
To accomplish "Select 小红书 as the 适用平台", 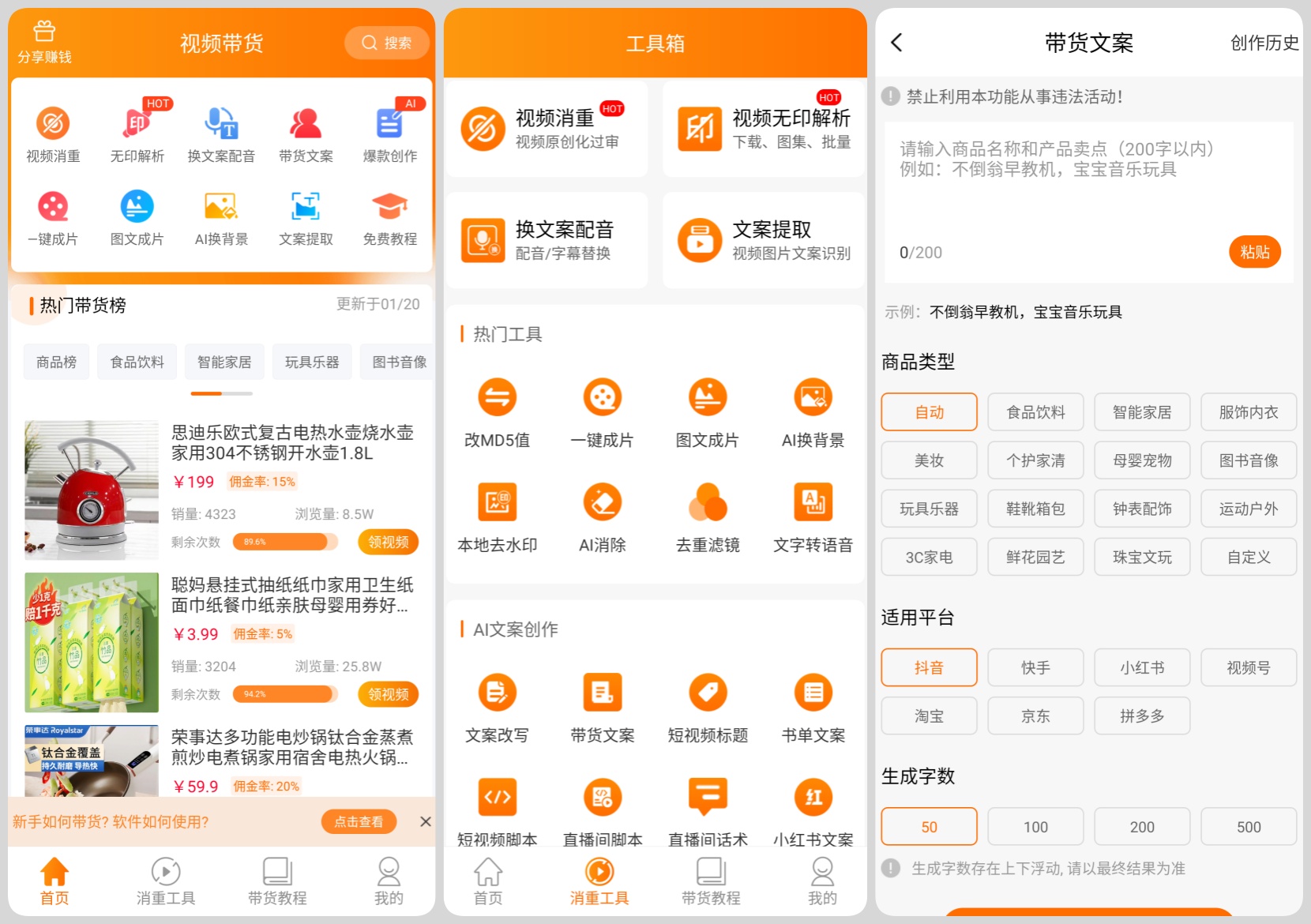I will [1142, 667].
